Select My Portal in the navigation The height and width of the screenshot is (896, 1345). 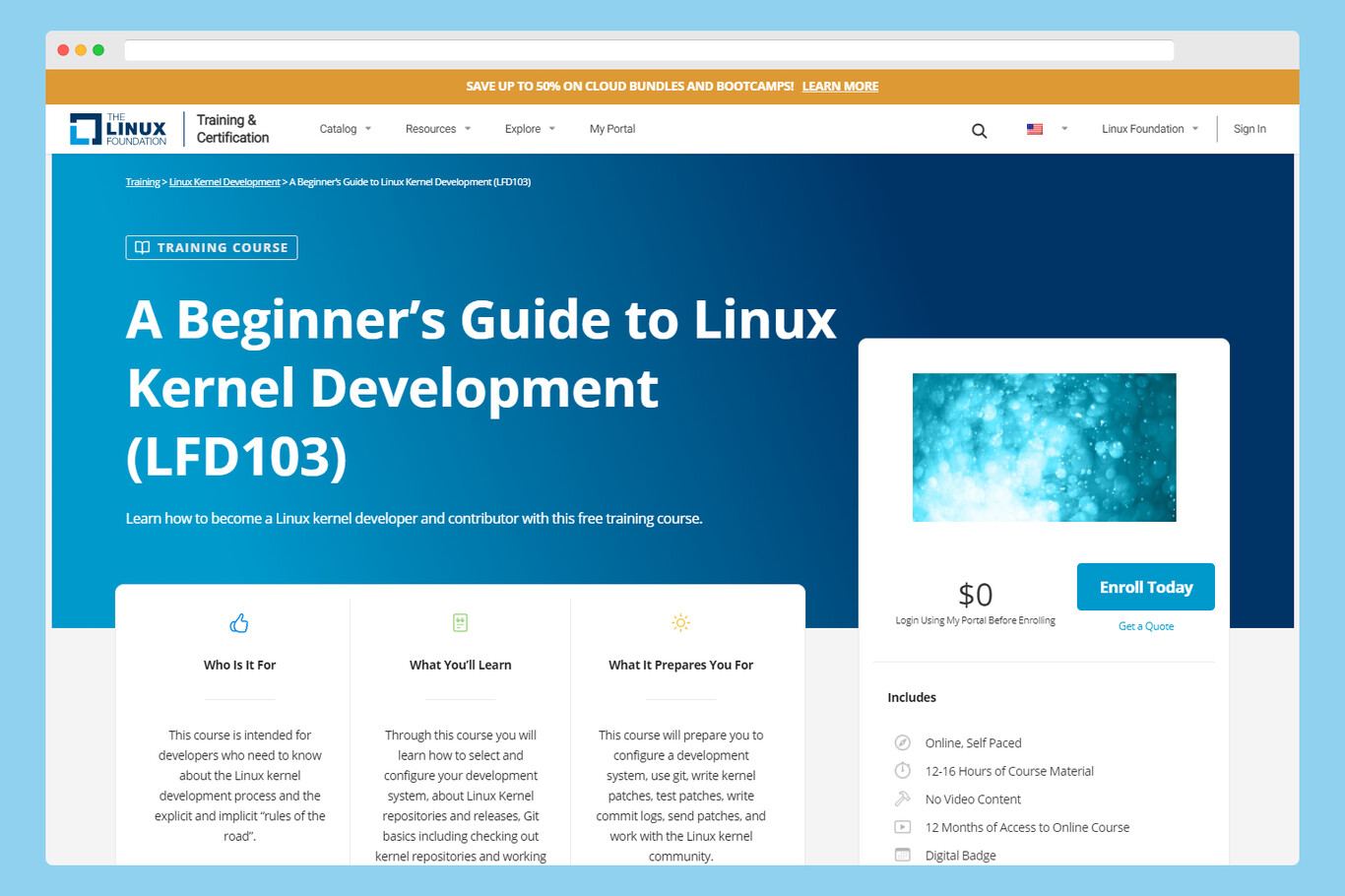[x=611, y=128]
